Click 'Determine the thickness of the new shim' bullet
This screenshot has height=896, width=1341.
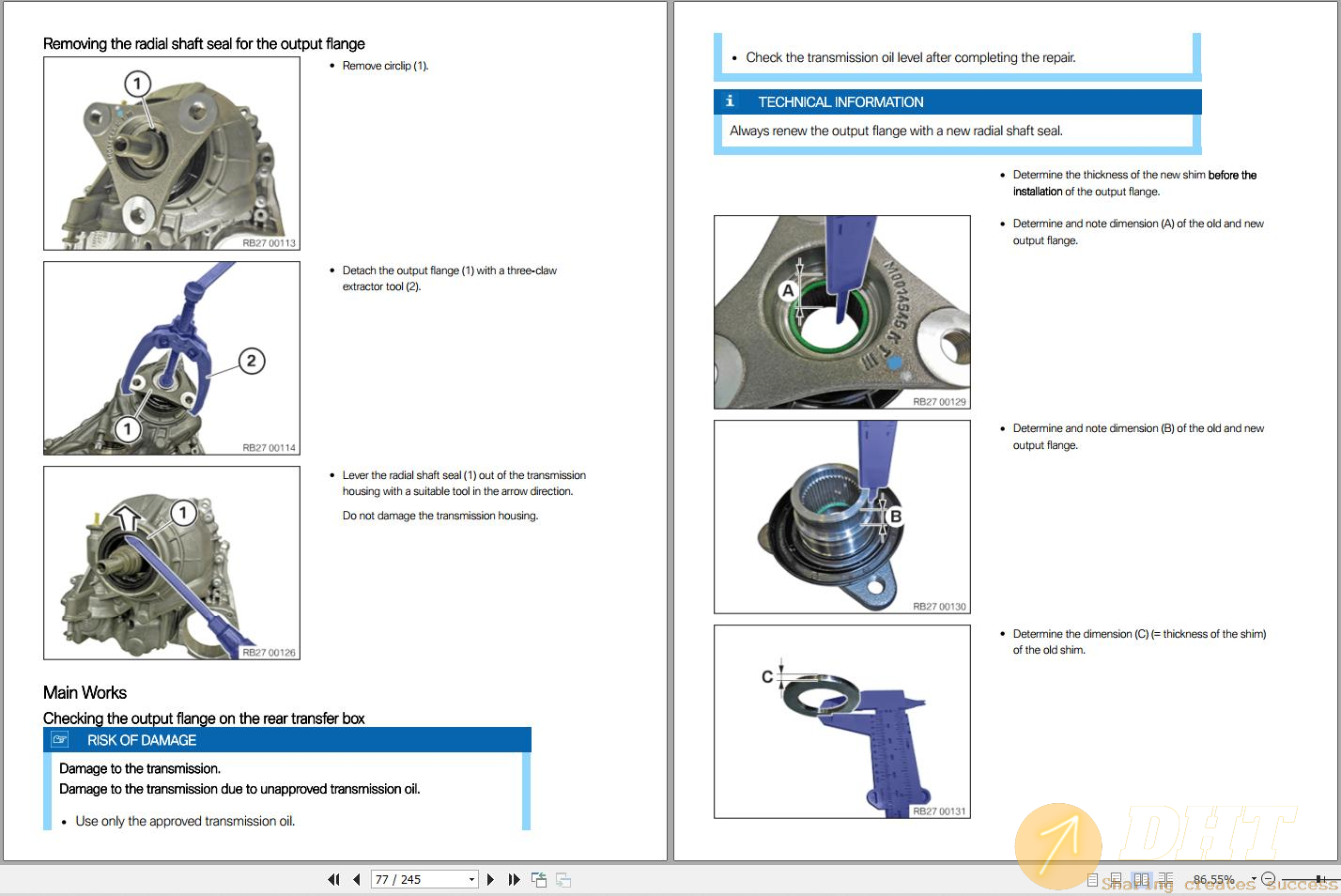(x=1134, y=183)
